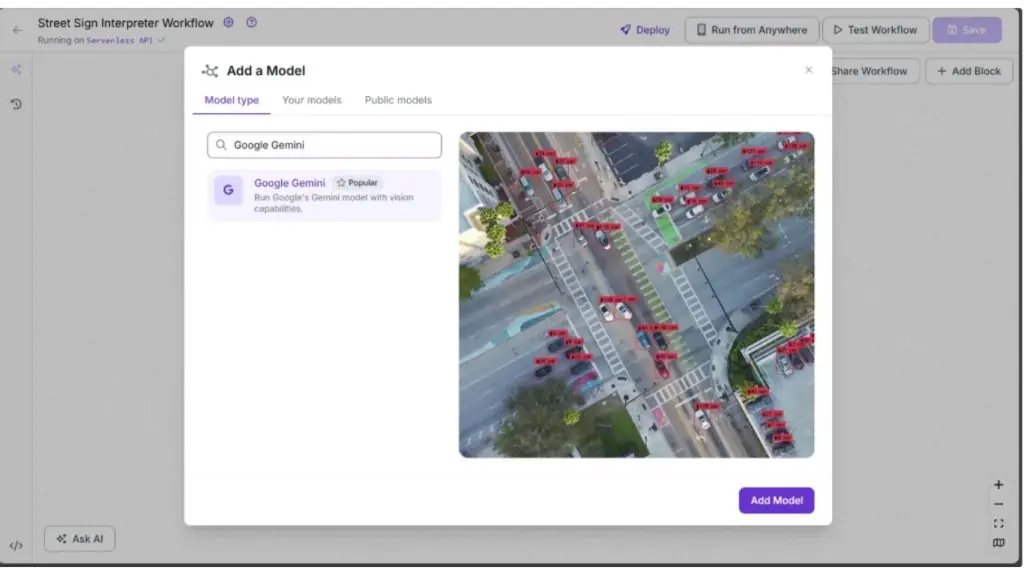The height and width of the screenshot is (576, 1024).
Task: Expand the Serverless API dropdown chevron
Action: [x=161, y=40]
